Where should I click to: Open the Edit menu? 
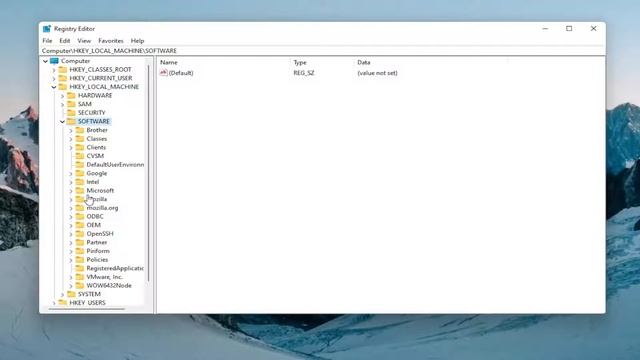pyautogui.click(x=64, y=41)
